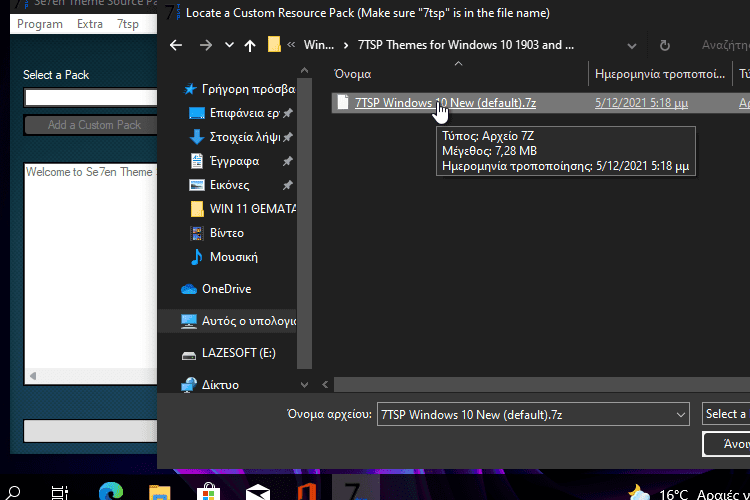Viewport: 750px width, 500px height.
Task: Open WIN 11 ΘΕΜΑΤΑ folder
Action: point(243,209)
